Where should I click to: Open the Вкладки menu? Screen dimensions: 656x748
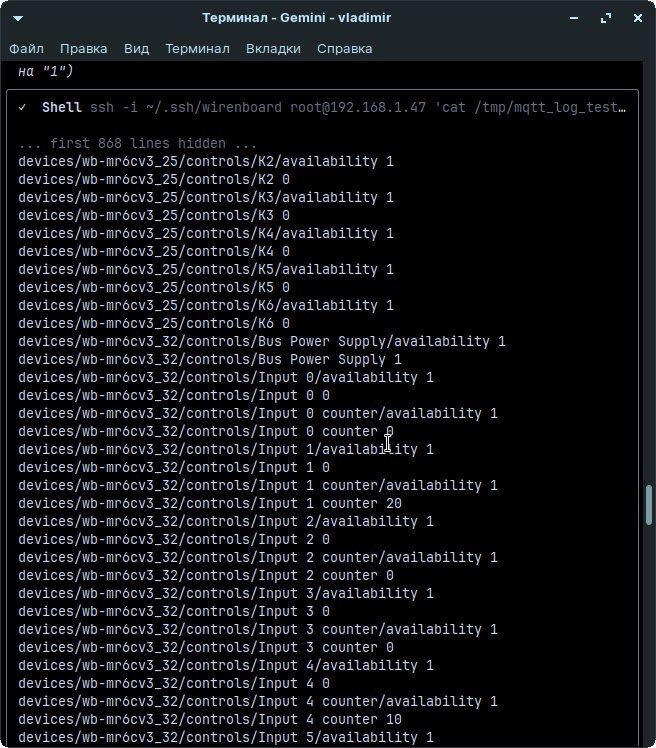click(x=273, y=48)
